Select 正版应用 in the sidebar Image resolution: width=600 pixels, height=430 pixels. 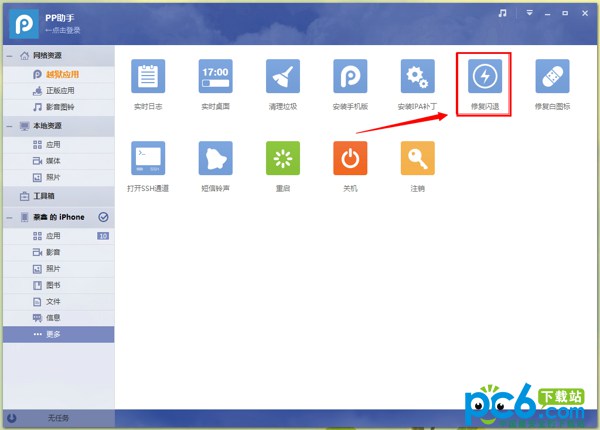point(58,90)
